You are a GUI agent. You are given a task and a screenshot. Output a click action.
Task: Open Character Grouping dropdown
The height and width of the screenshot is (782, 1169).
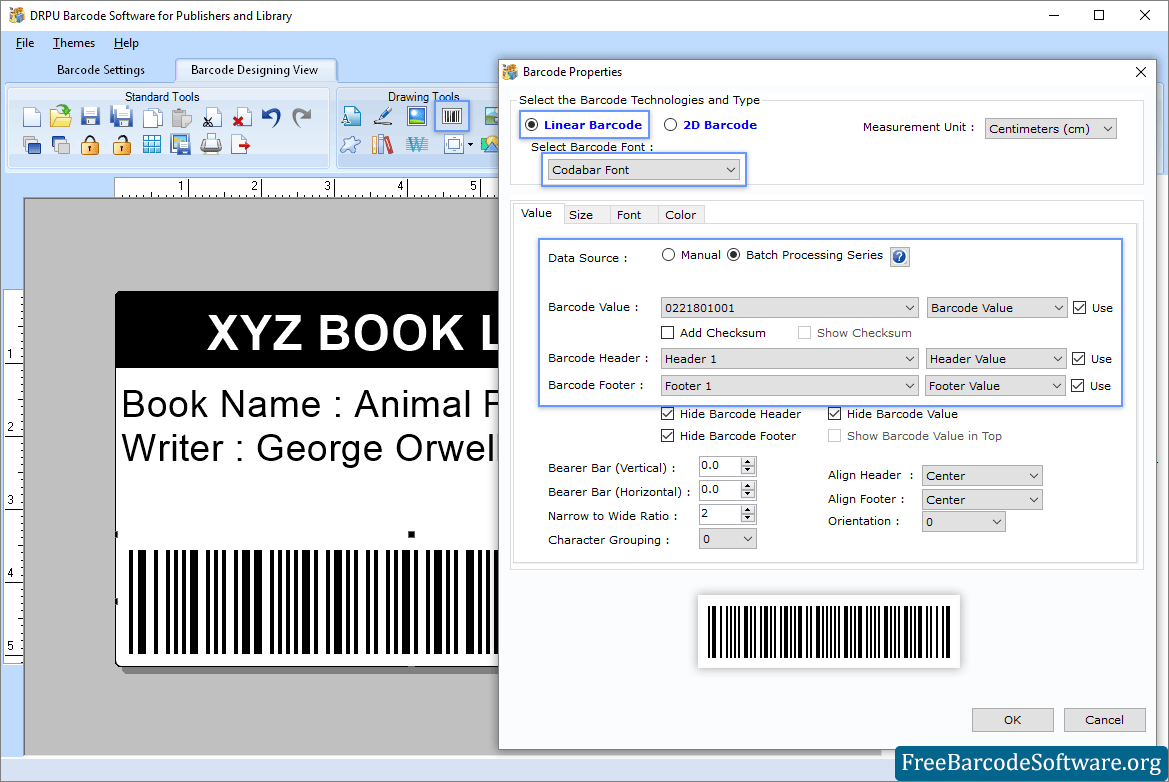pyautogui.click(x=728, y=539)
